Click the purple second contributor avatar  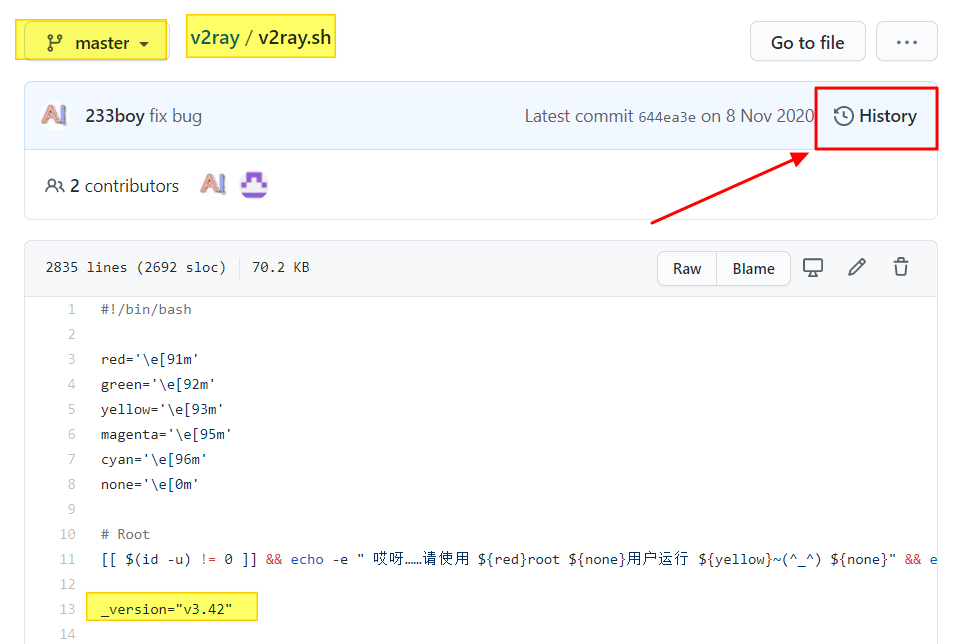254,185
